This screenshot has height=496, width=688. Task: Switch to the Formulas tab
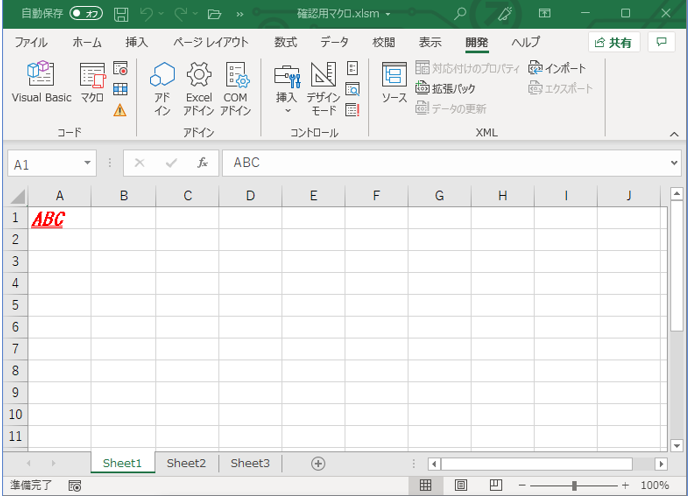286,42
